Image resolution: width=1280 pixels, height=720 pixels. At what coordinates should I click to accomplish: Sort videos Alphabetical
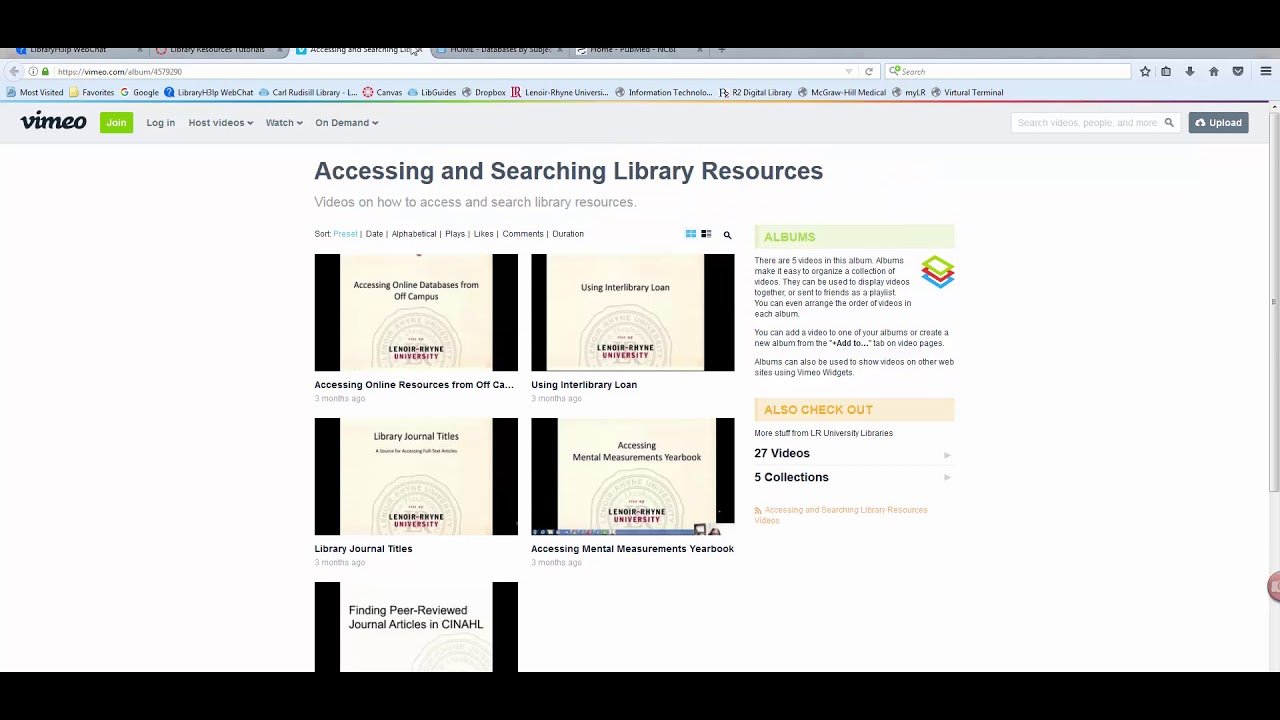click(x=414, y=234)
